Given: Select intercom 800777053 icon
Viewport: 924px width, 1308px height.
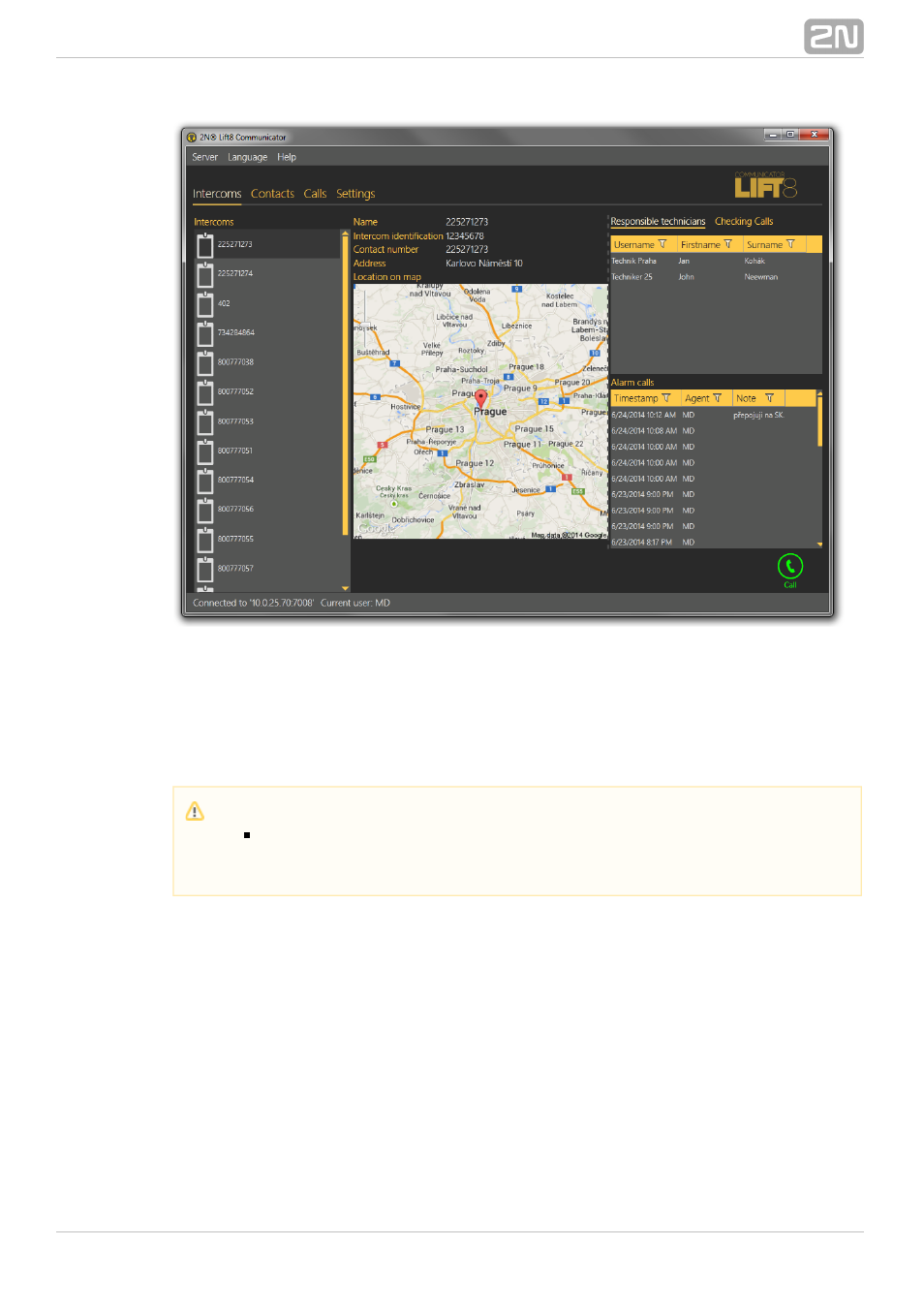Looking at the screenshot, I should point(205,421).
